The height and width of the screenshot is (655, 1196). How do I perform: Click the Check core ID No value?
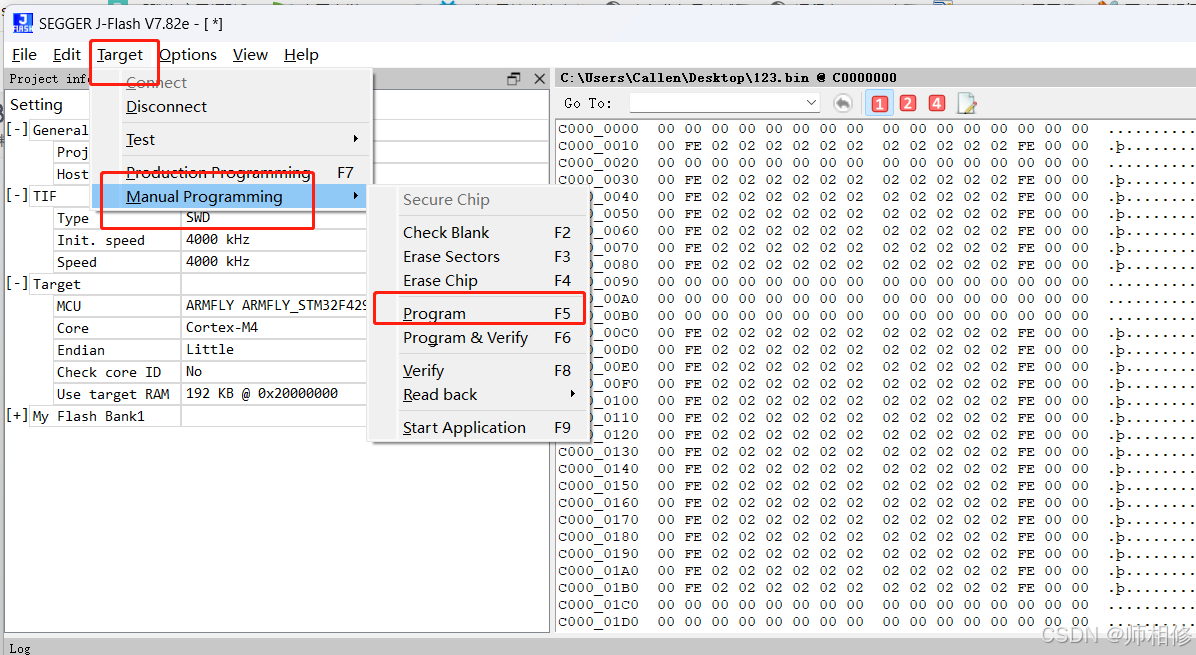(194, 371)
